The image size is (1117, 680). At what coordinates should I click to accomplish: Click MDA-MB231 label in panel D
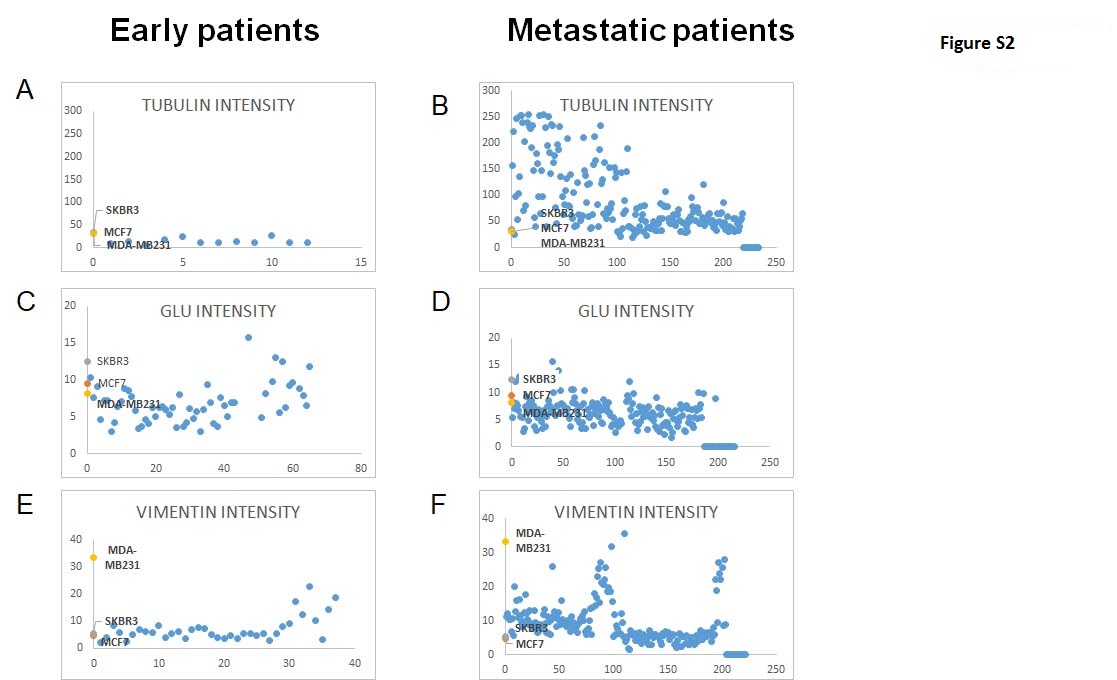coord(555,413)
